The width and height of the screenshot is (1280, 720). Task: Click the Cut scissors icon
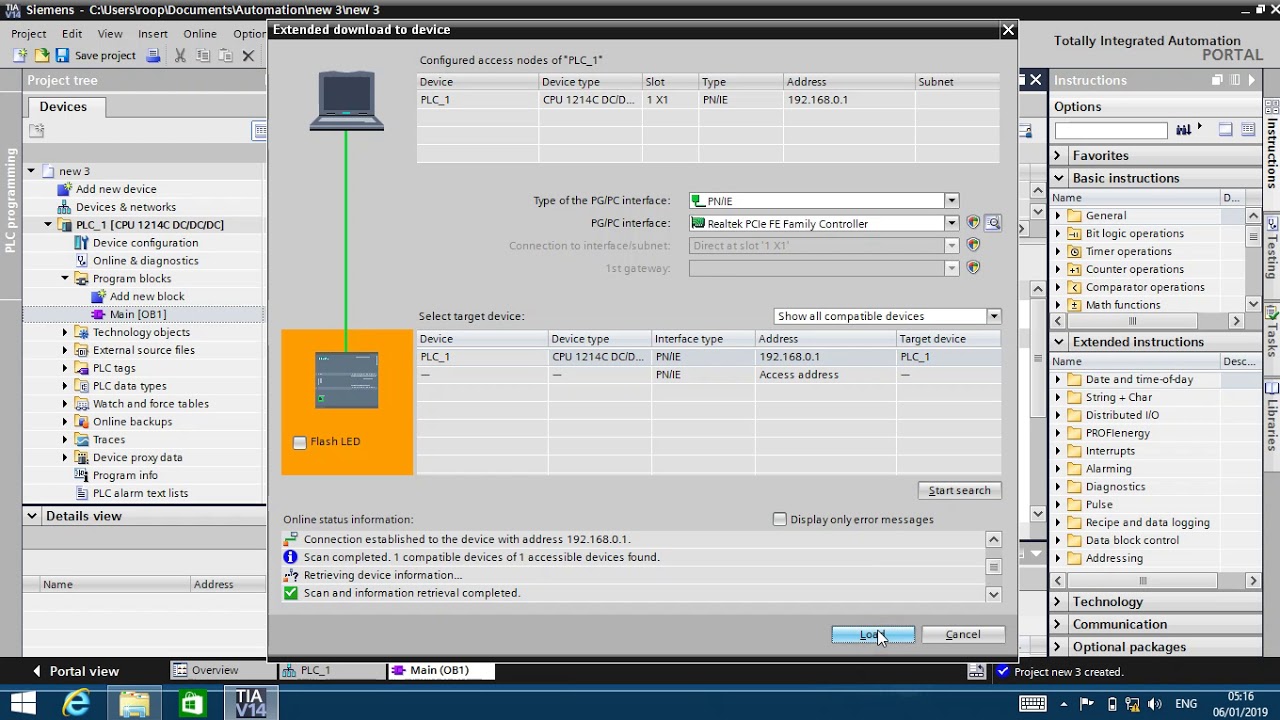coord(180,56)
